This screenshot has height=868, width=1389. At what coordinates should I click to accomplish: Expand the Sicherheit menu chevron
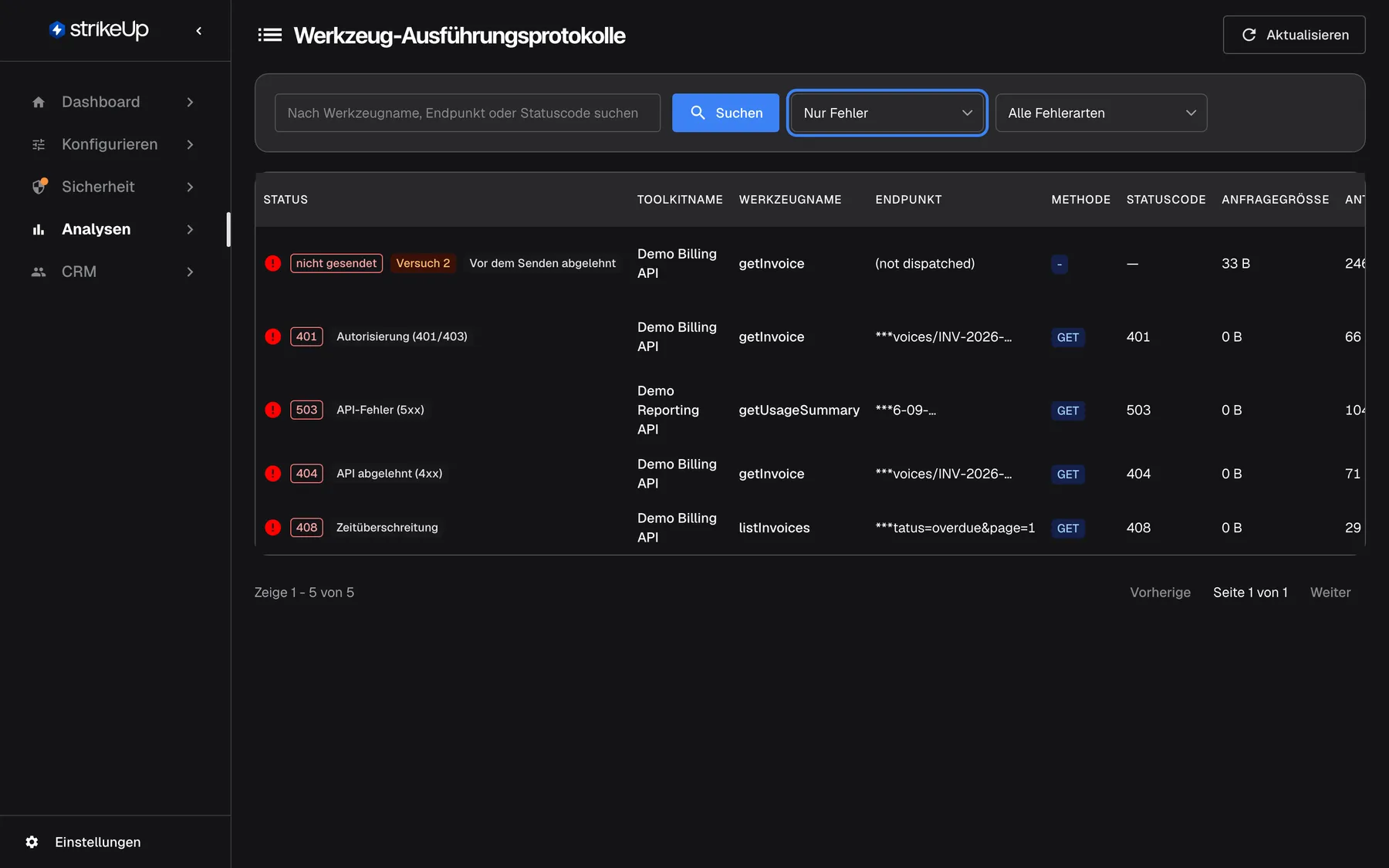[x=190, y=187]
